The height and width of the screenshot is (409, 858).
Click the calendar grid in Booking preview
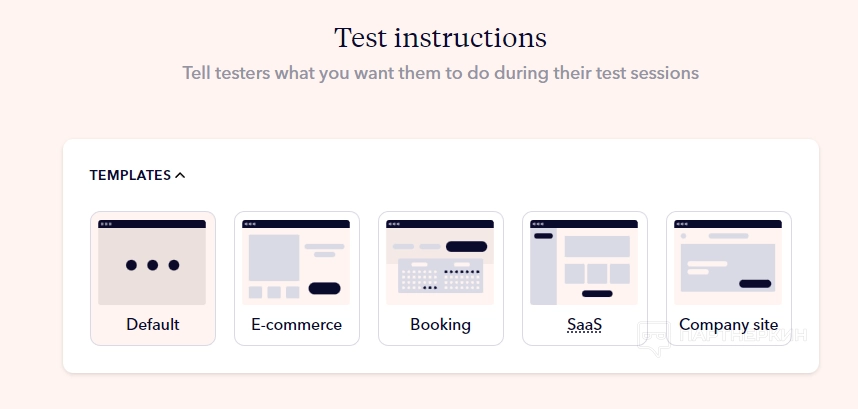pyautogui.click(x=440, y=277)
